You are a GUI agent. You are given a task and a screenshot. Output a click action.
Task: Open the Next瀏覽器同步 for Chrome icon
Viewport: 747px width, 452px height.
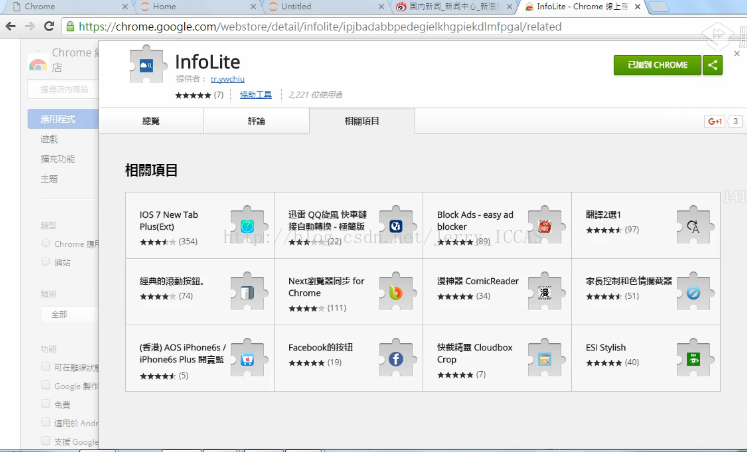pos(396,291)
